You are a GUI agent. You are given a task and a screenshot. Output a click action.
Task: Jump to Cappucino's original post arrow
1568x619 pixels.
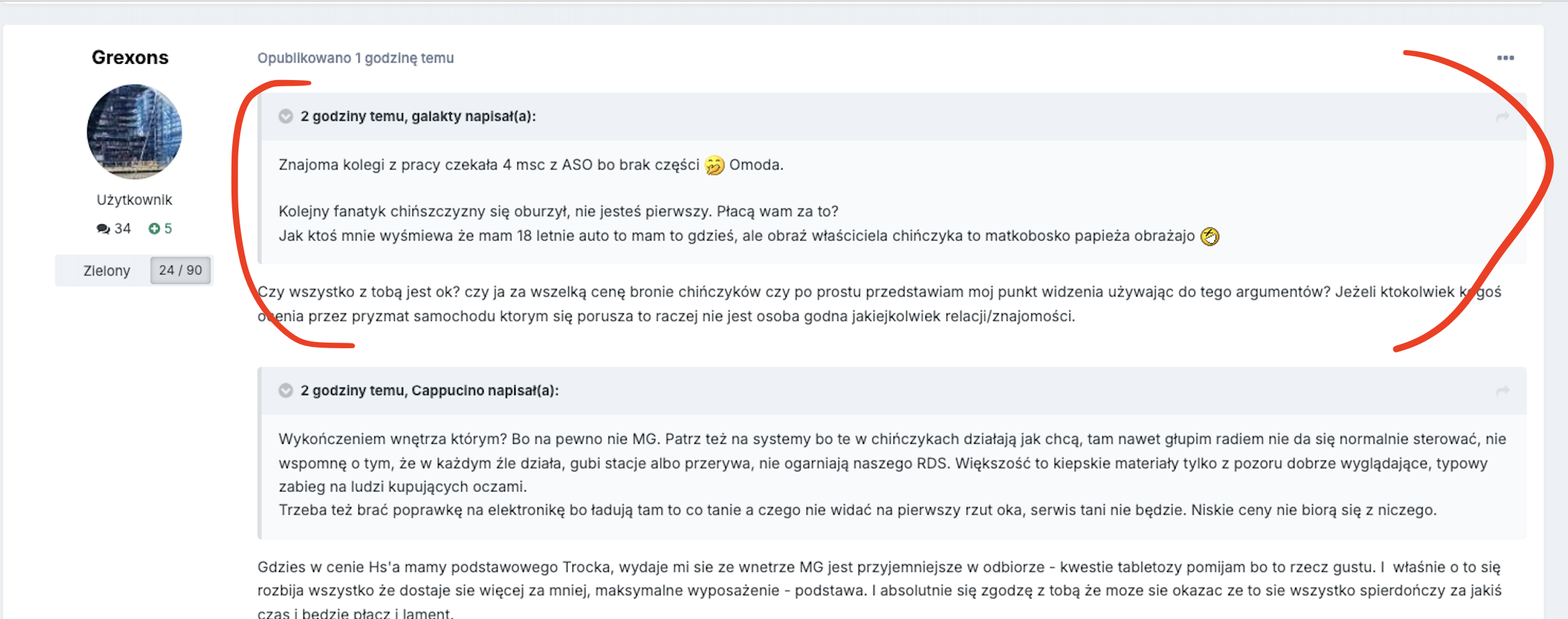click(1502, 391)
